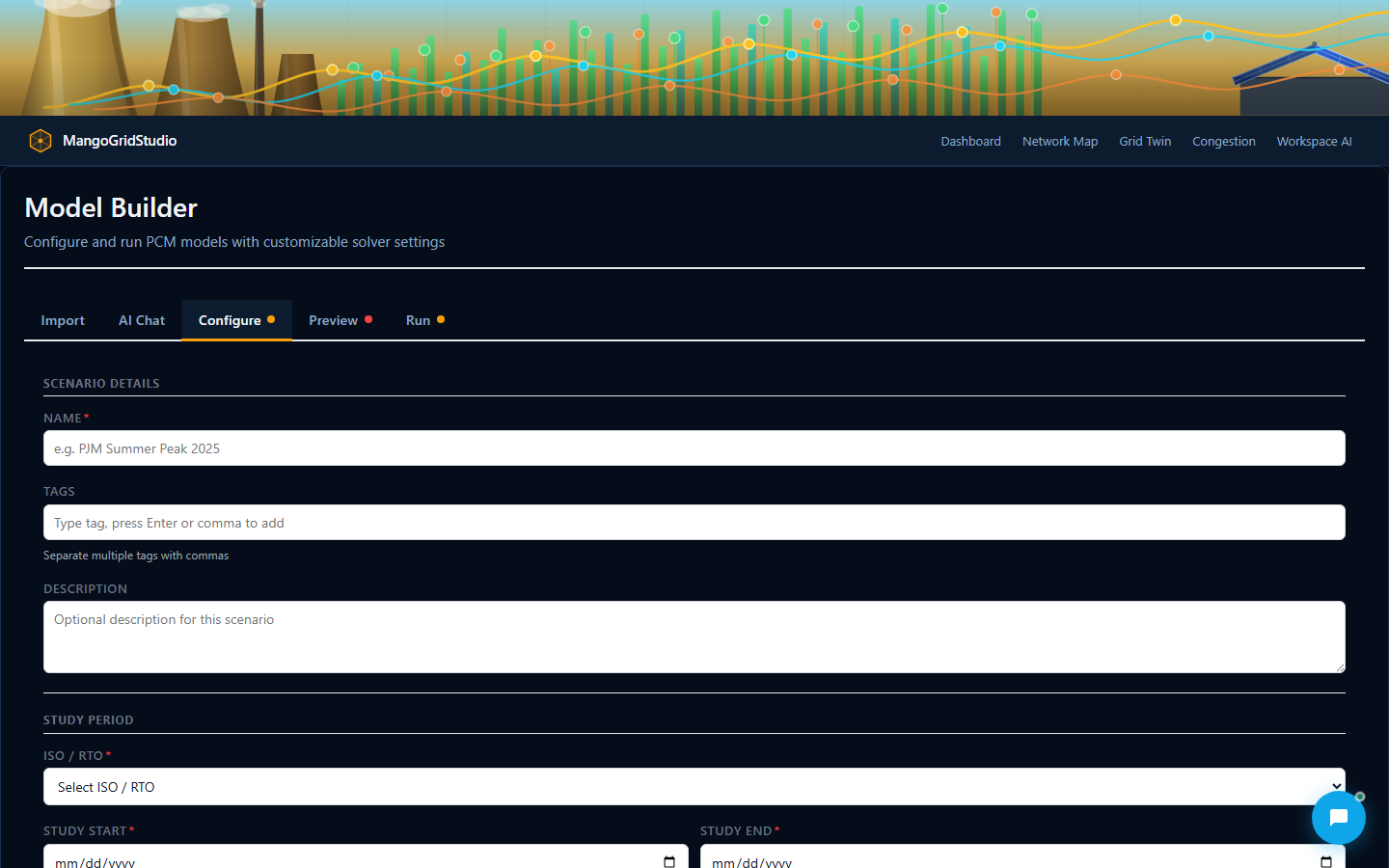Switch to the AI Chat tab
The image size is (1389, 868).
click(x=142, y=320)
